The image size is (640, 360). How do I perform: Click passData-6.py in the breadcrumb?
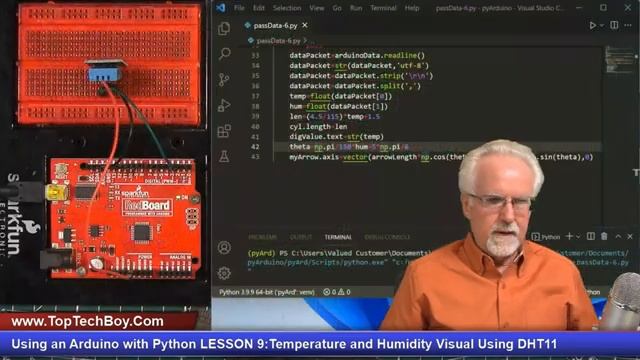[x=278, y=40]
